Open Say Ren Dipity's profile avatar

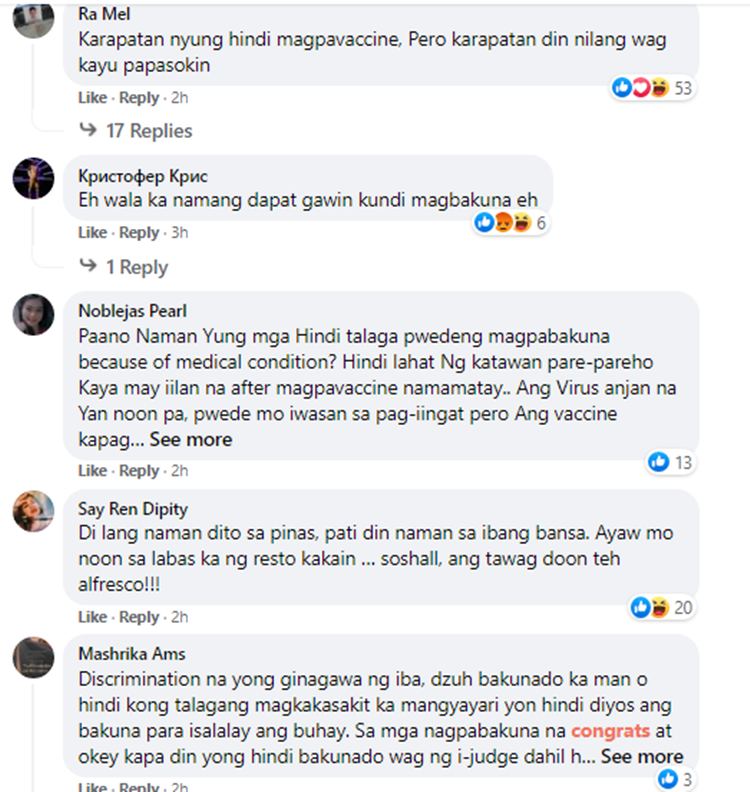33,511
